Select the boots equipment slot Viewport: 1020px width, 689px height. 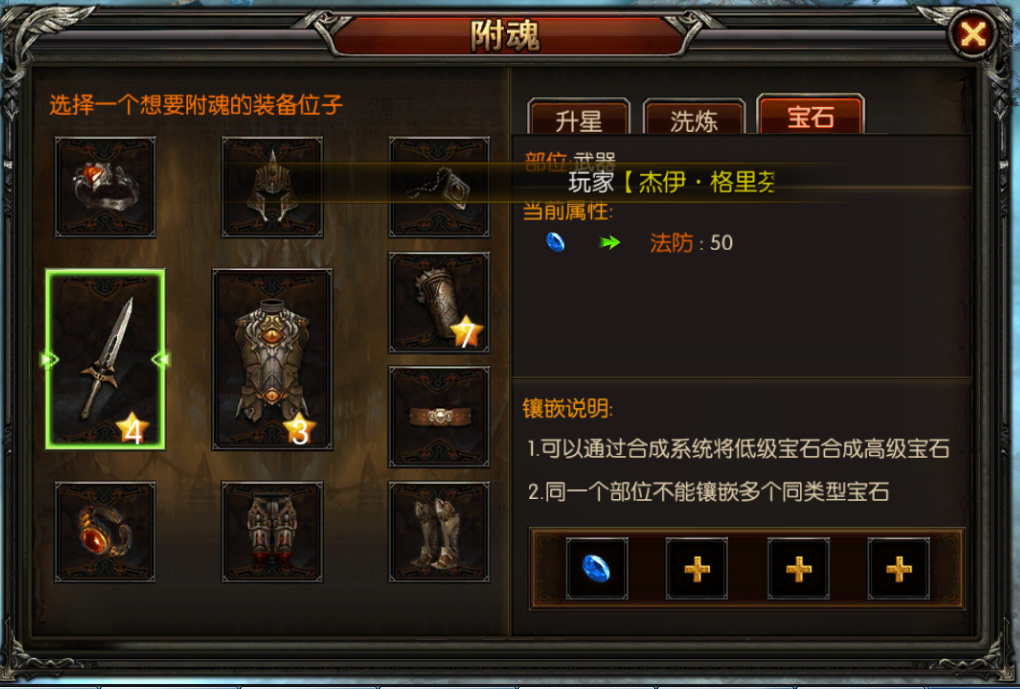[439, 532]
